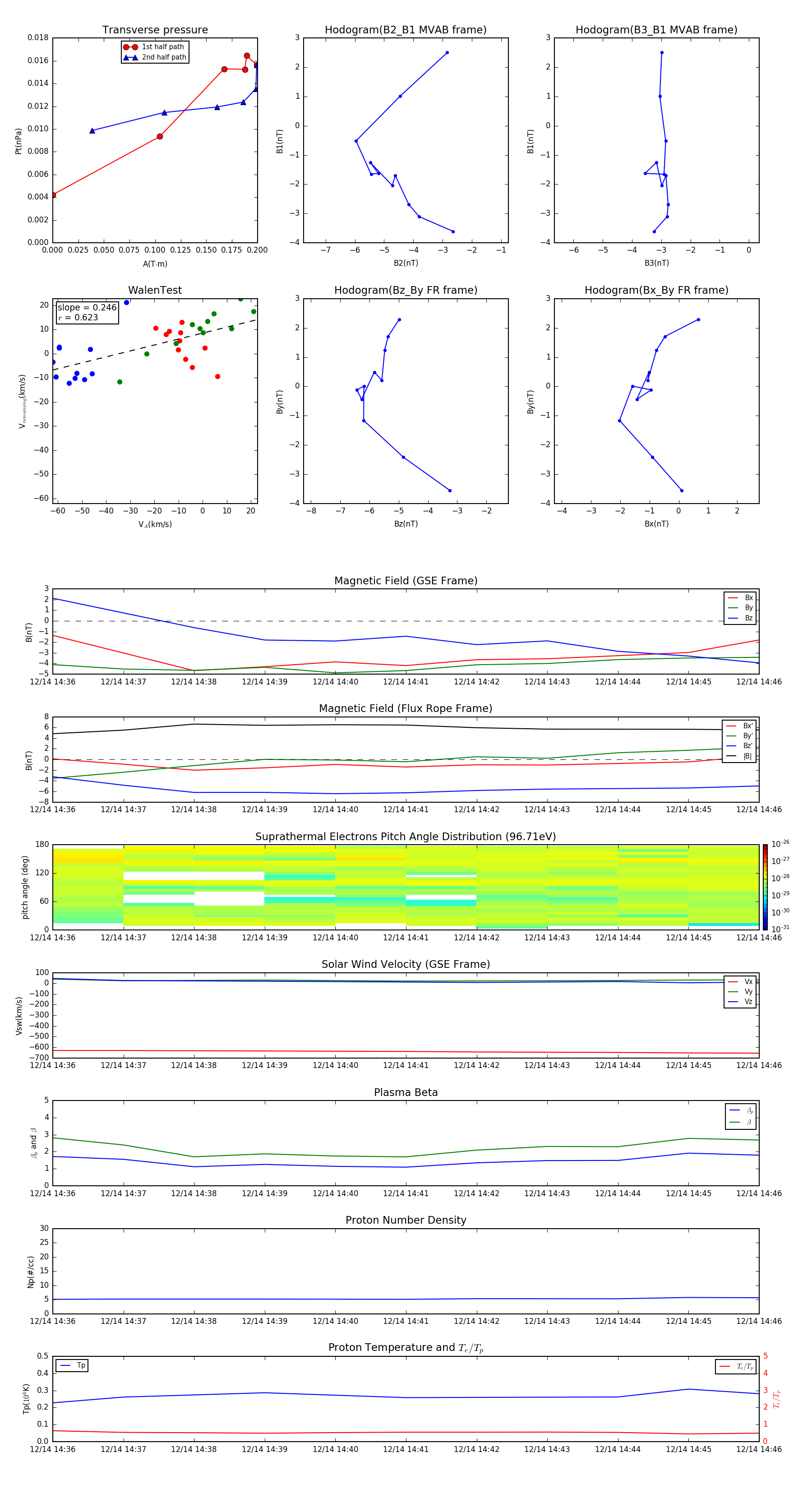Select the "Hodogram(Bx_By FR frame)" title
The image size is (812, 1489).
656,290
